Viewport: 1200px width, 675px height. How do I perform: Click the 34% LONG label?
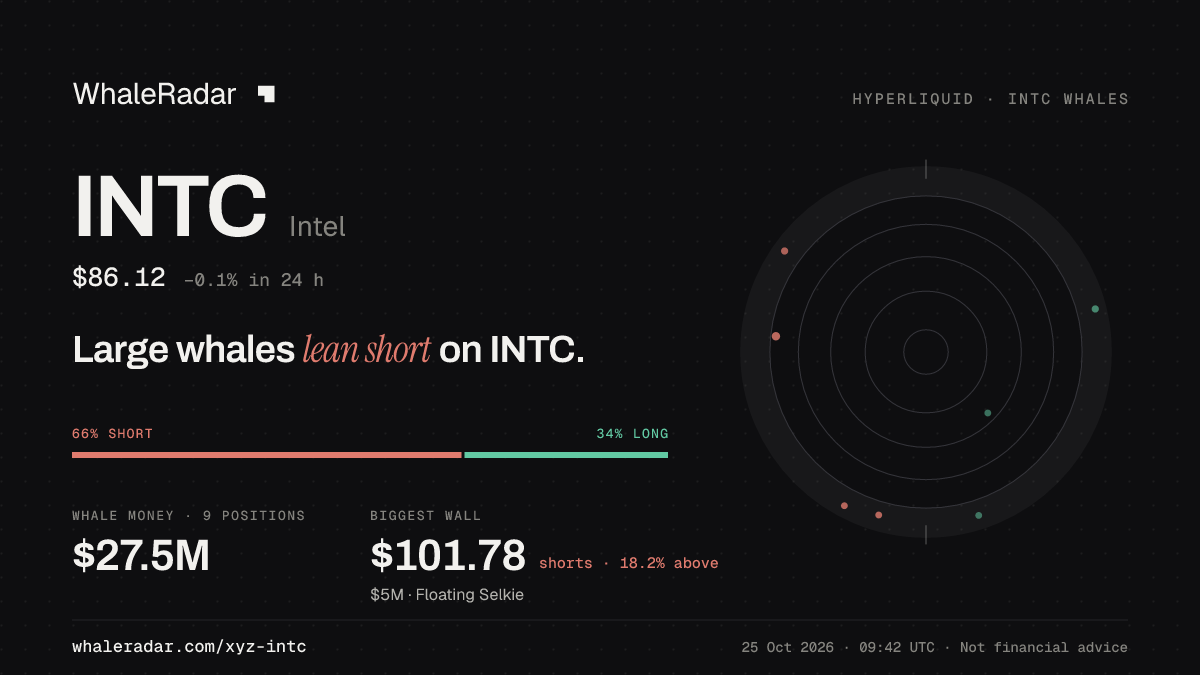coord(632,434)
